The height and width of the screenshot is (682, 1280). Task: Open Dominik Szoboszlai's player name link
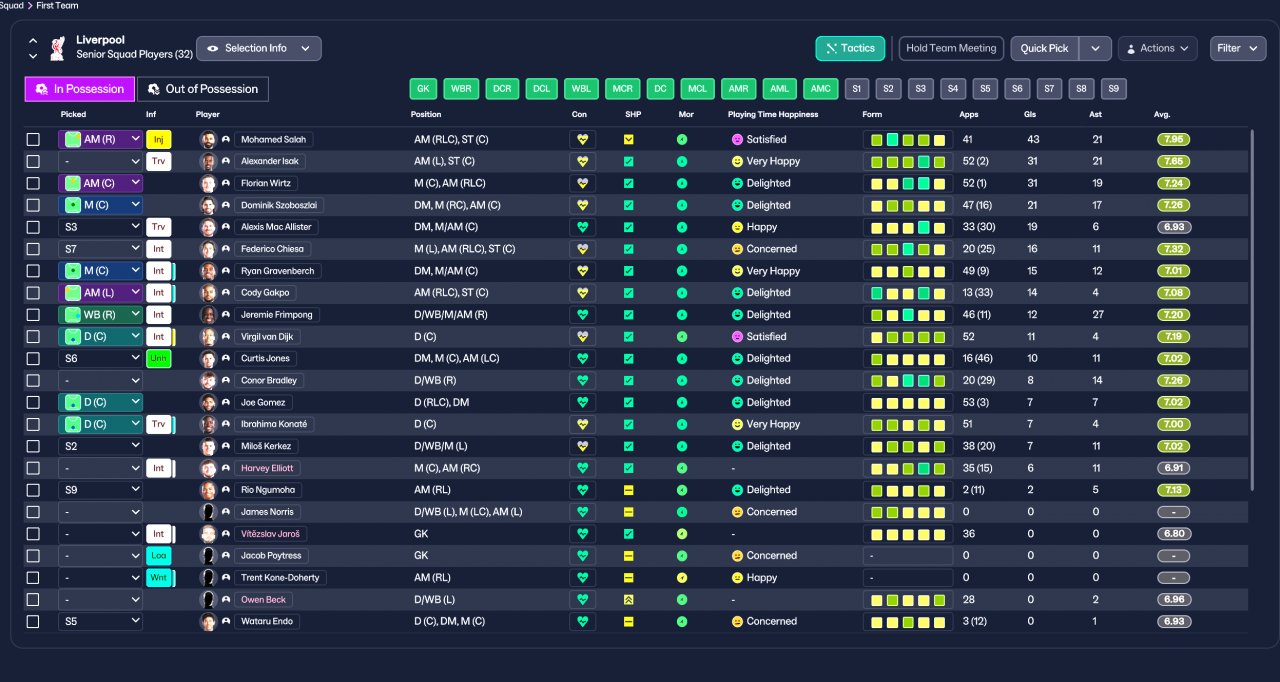pyautogui.click(x=279, y=205)
